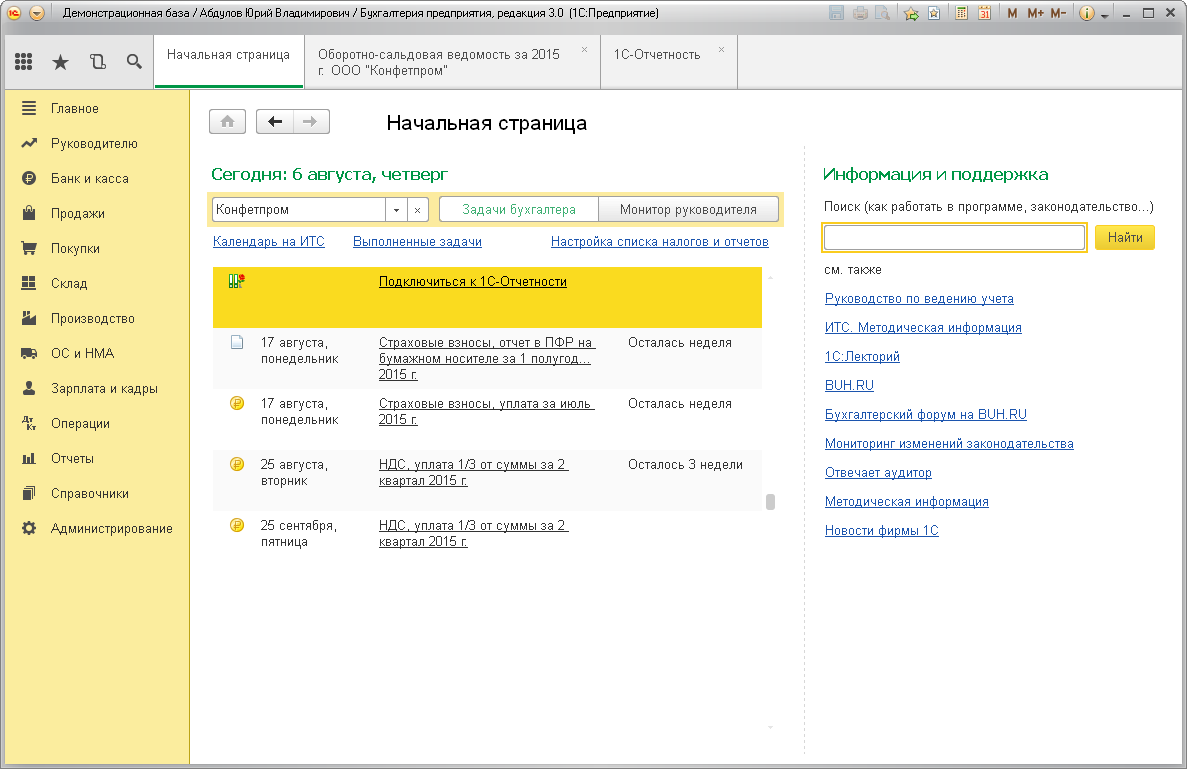Image resolution: width=1187 pixels, height=769 pixels.
Task: Go back with the left arrow button
Action: [x=275, y=121]
